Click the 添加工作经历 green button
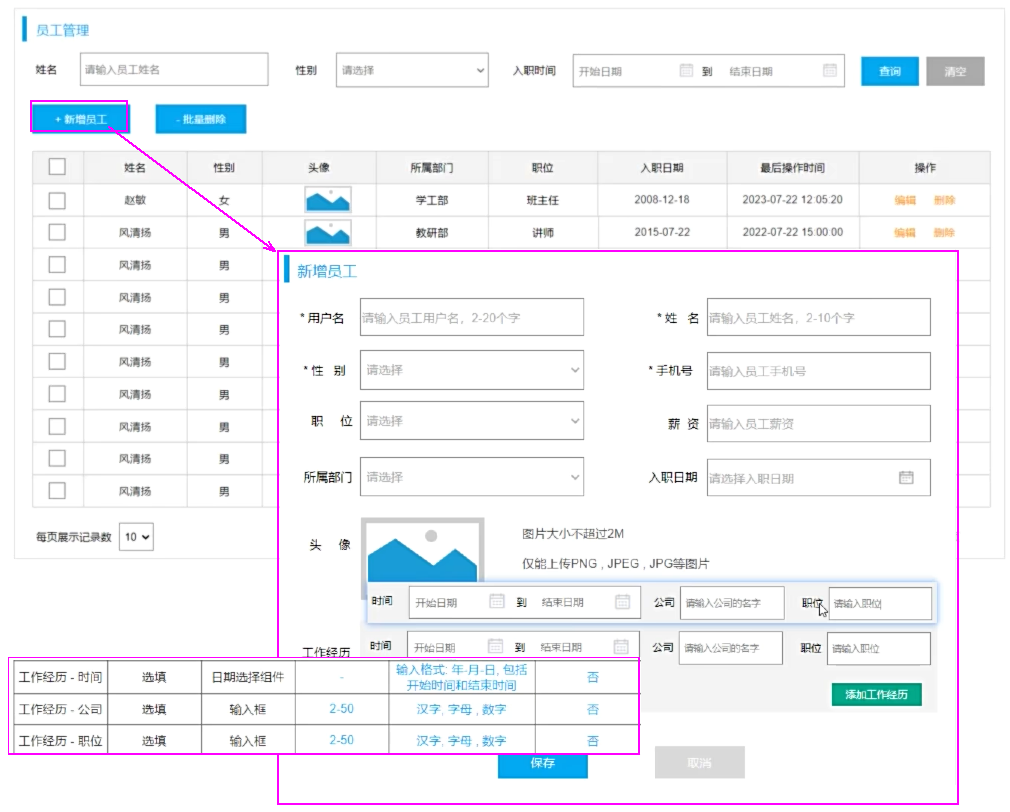The width and height of the screenshot is (1010, 812). [875, 694]
